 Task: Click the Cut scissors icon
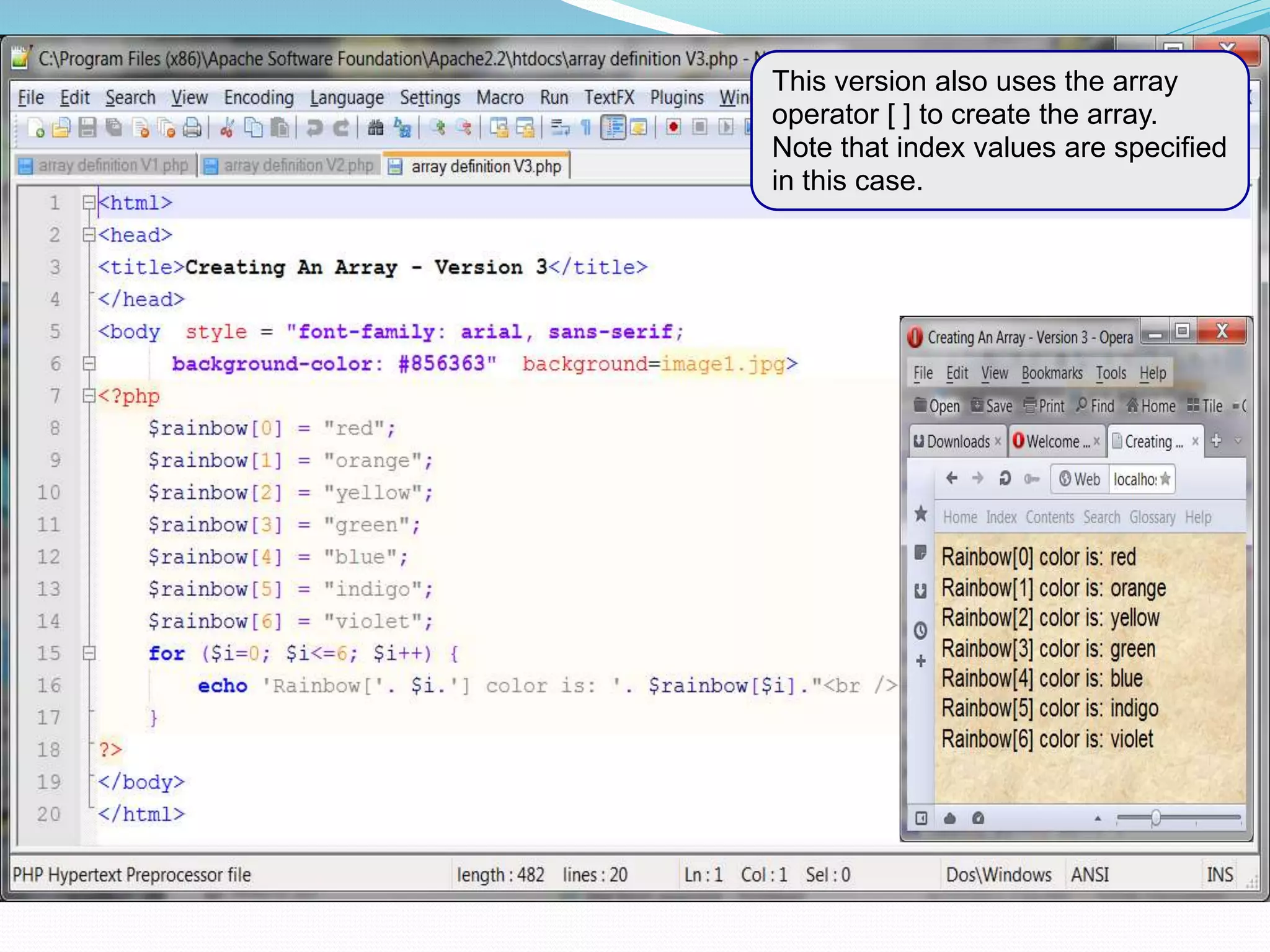[x=227, y=128]
